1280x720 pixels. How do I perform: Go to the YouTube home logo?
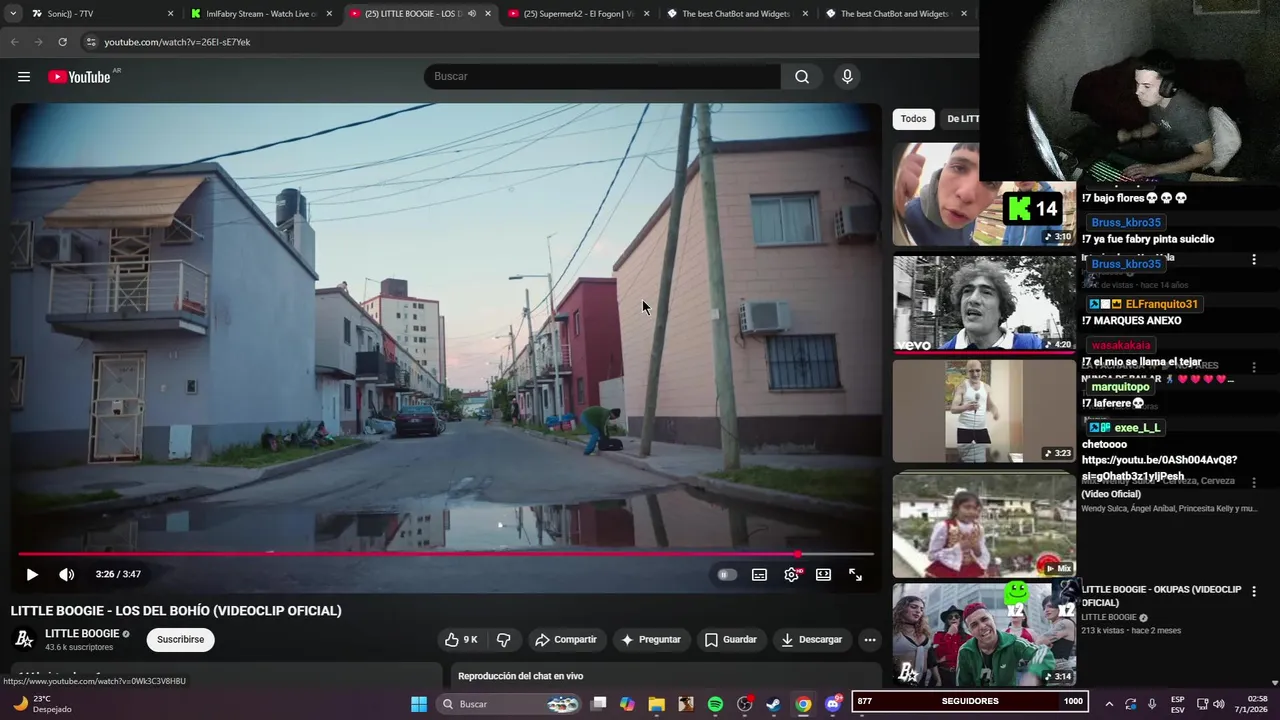(x=79, y=77)
